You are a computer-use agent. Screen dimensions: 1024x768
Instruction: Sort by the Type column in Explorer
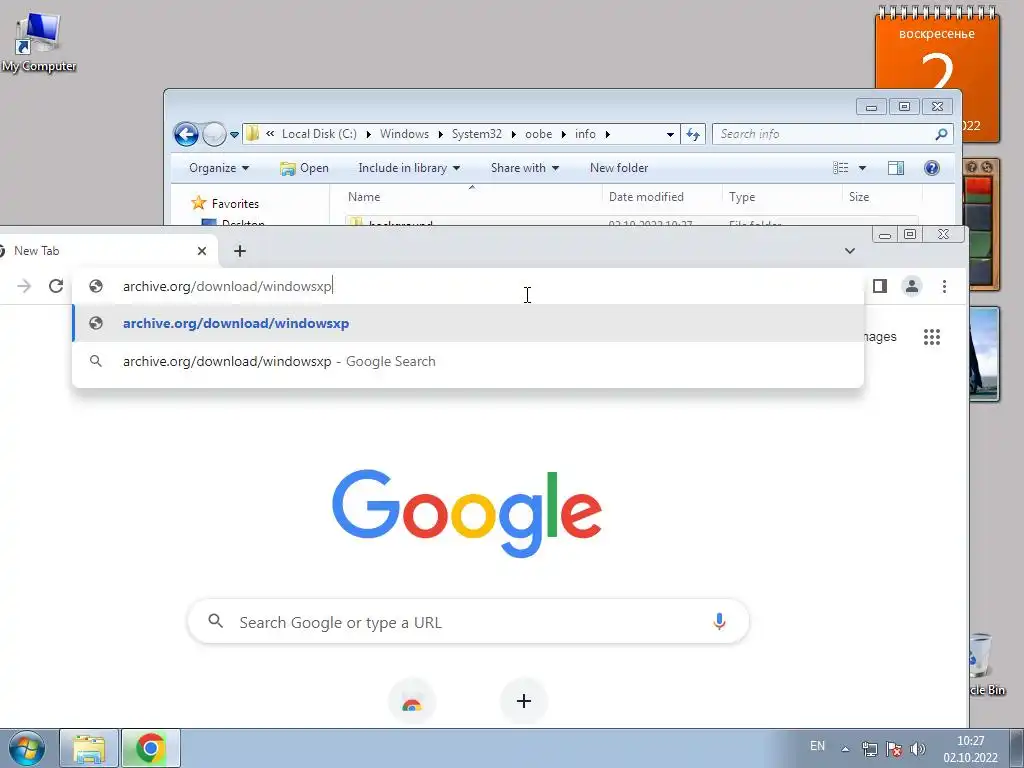[x=782, y=197]
